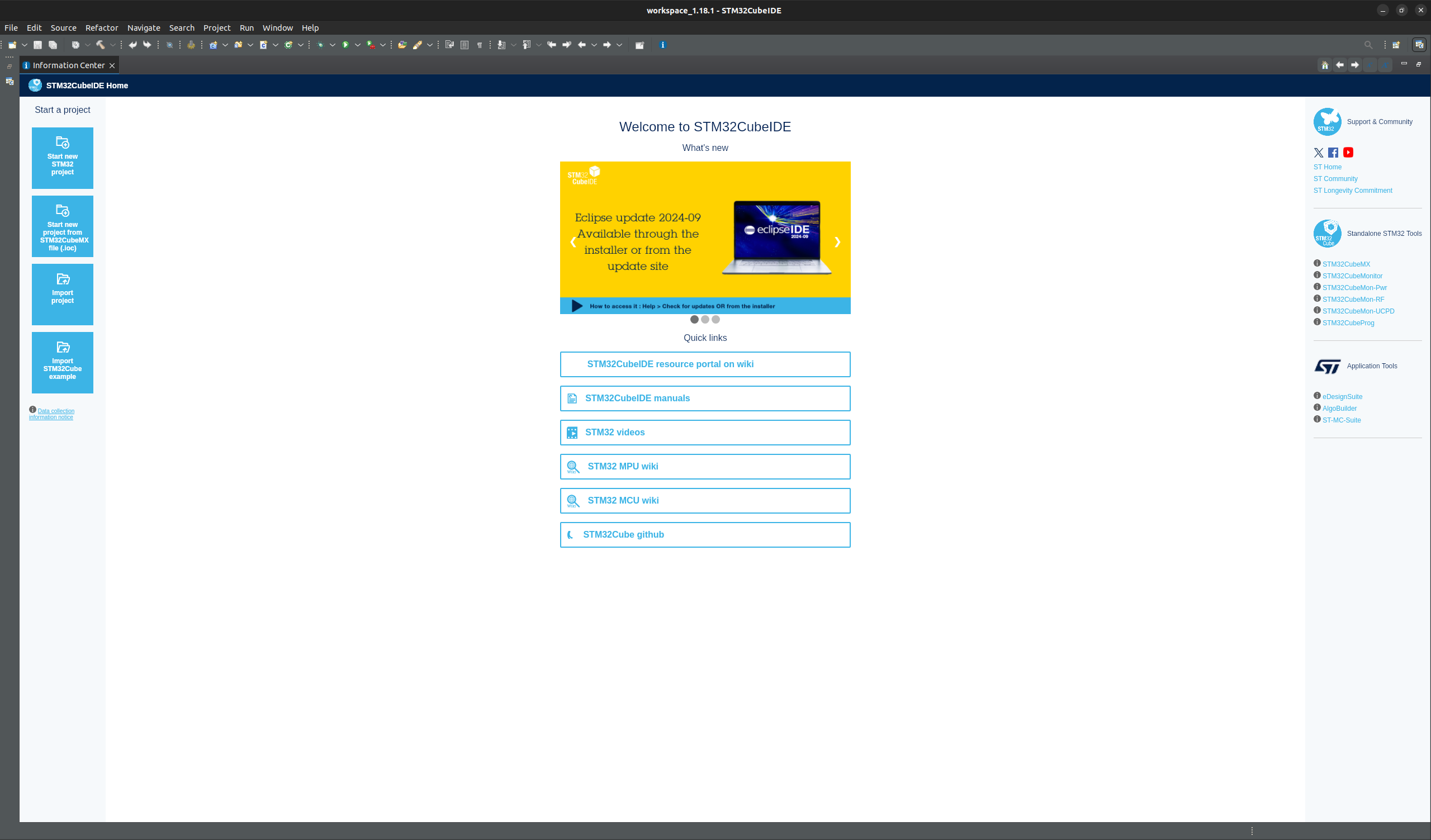The height and width of the screenshot is (840, 1431).
Task: Show previous slide in What's new carousel
Action: [x=573, y=243]
